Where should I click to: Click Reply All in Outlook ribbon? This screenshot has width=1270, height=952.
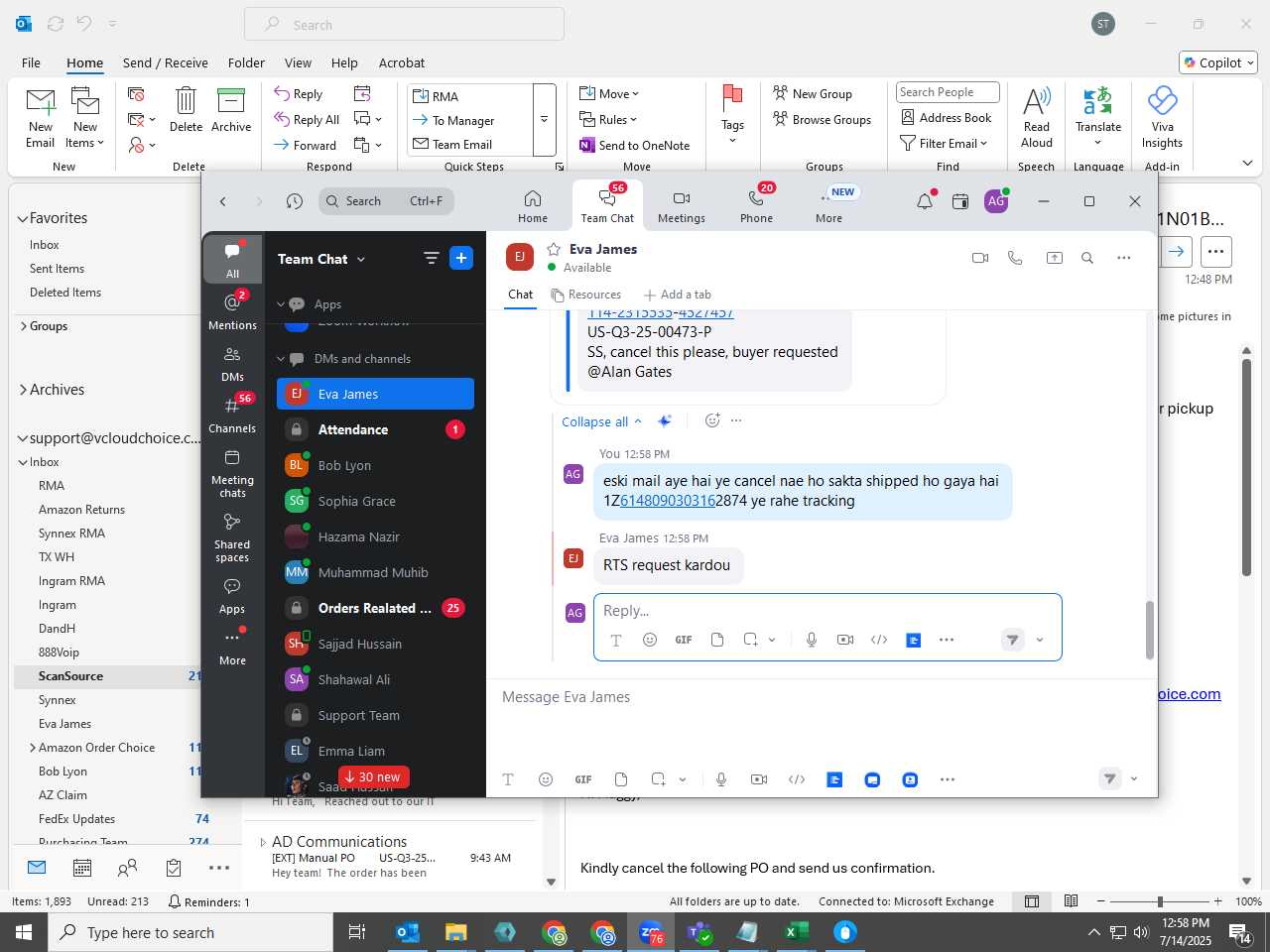307,119
